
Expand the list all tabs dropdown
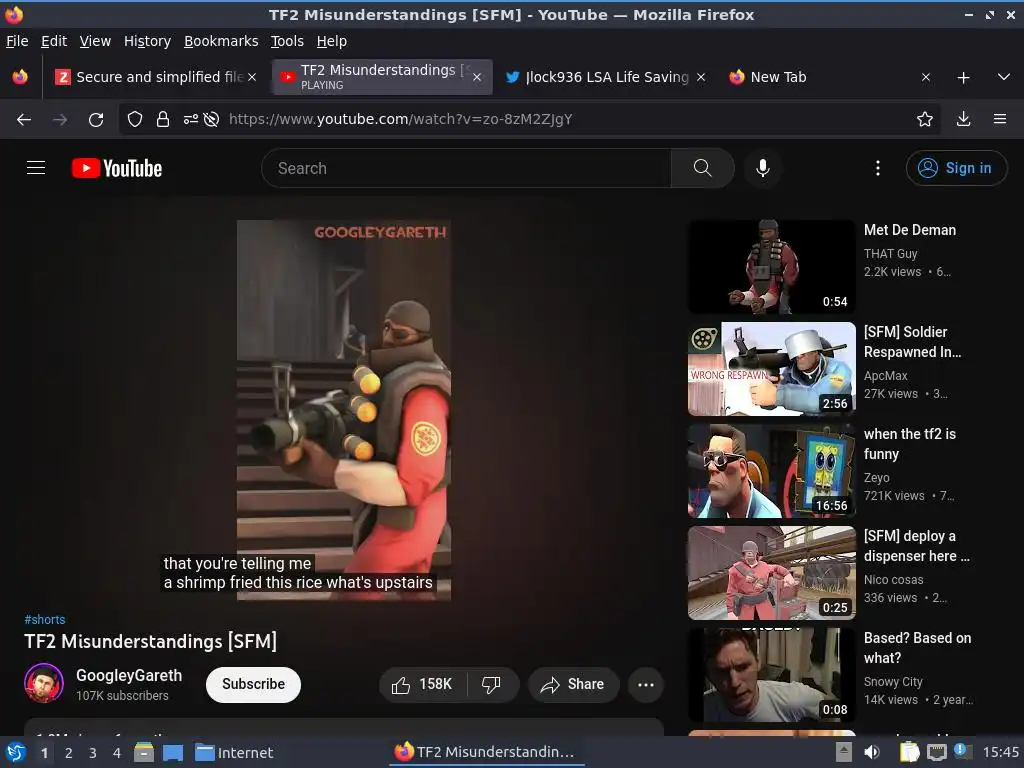point(1004,77)
